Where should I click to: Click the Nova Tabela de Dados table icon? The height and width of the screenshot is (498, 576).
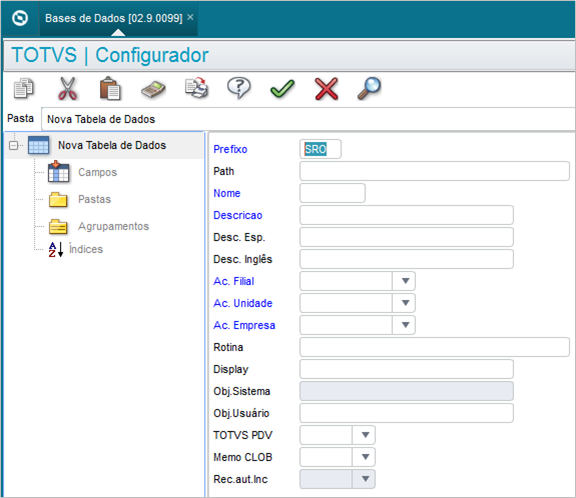pyautogui.click(x=39, y=145)
